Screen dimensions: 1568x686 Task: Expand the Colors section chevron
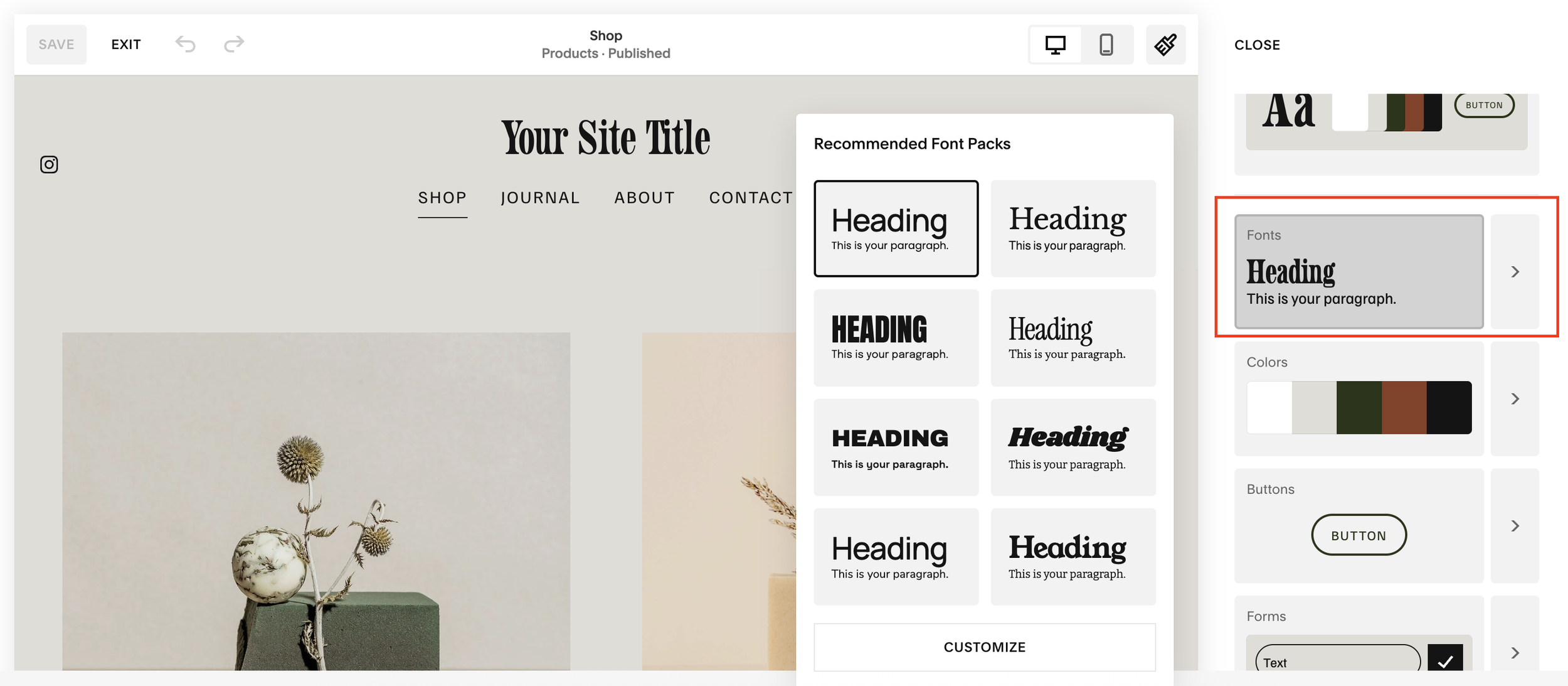click(1515, 399)
